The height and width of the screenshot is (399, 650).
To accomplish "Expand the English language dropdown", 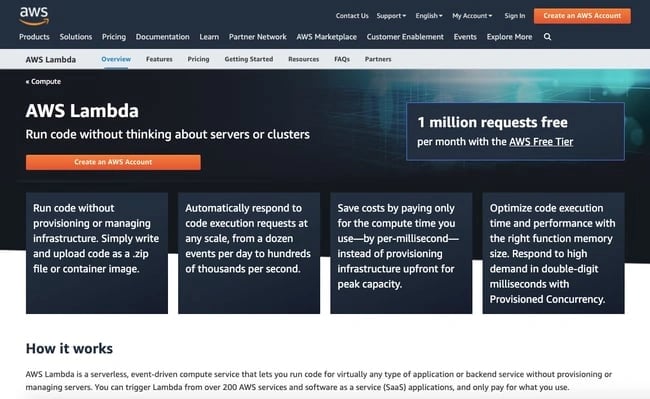I will click(x=429, y=16).
